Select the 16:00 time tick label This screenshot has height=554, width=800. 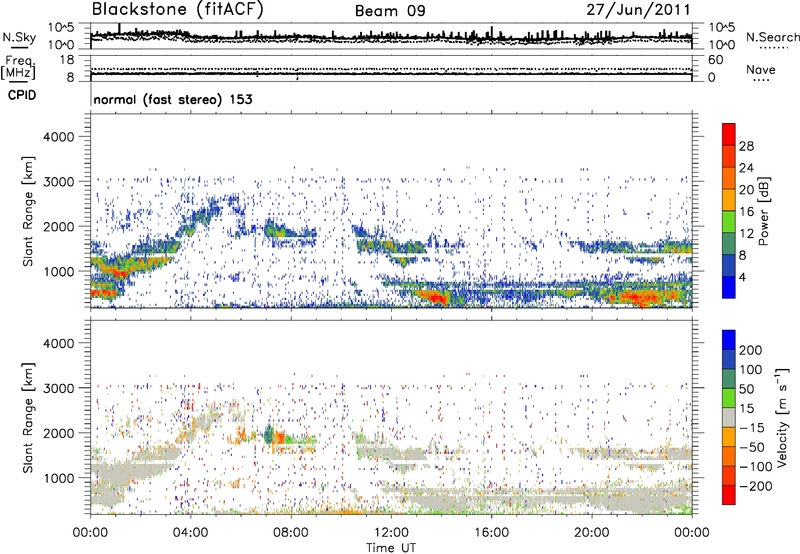[491, 533]
